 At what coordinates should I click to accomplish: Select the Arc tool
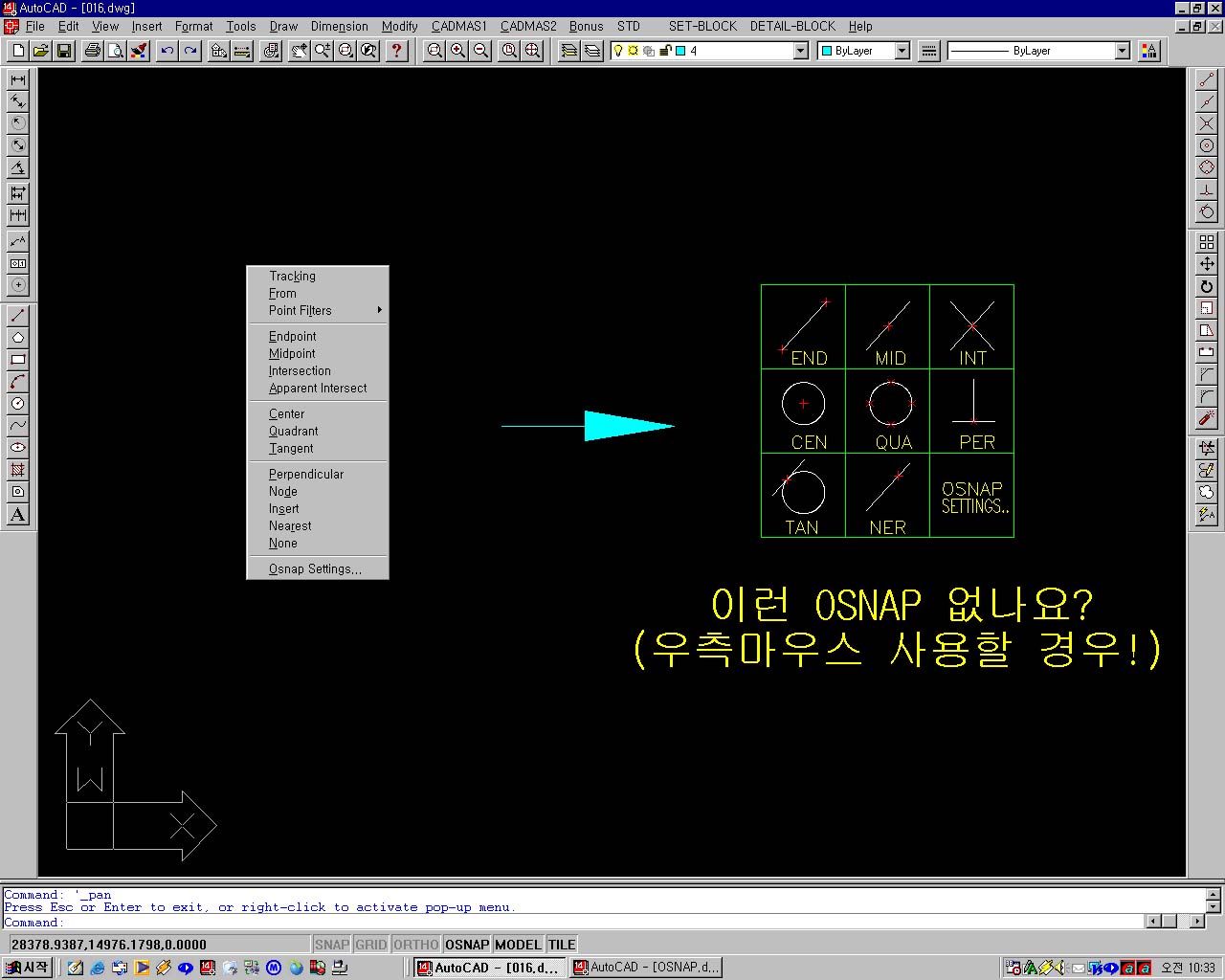(16, 381)
